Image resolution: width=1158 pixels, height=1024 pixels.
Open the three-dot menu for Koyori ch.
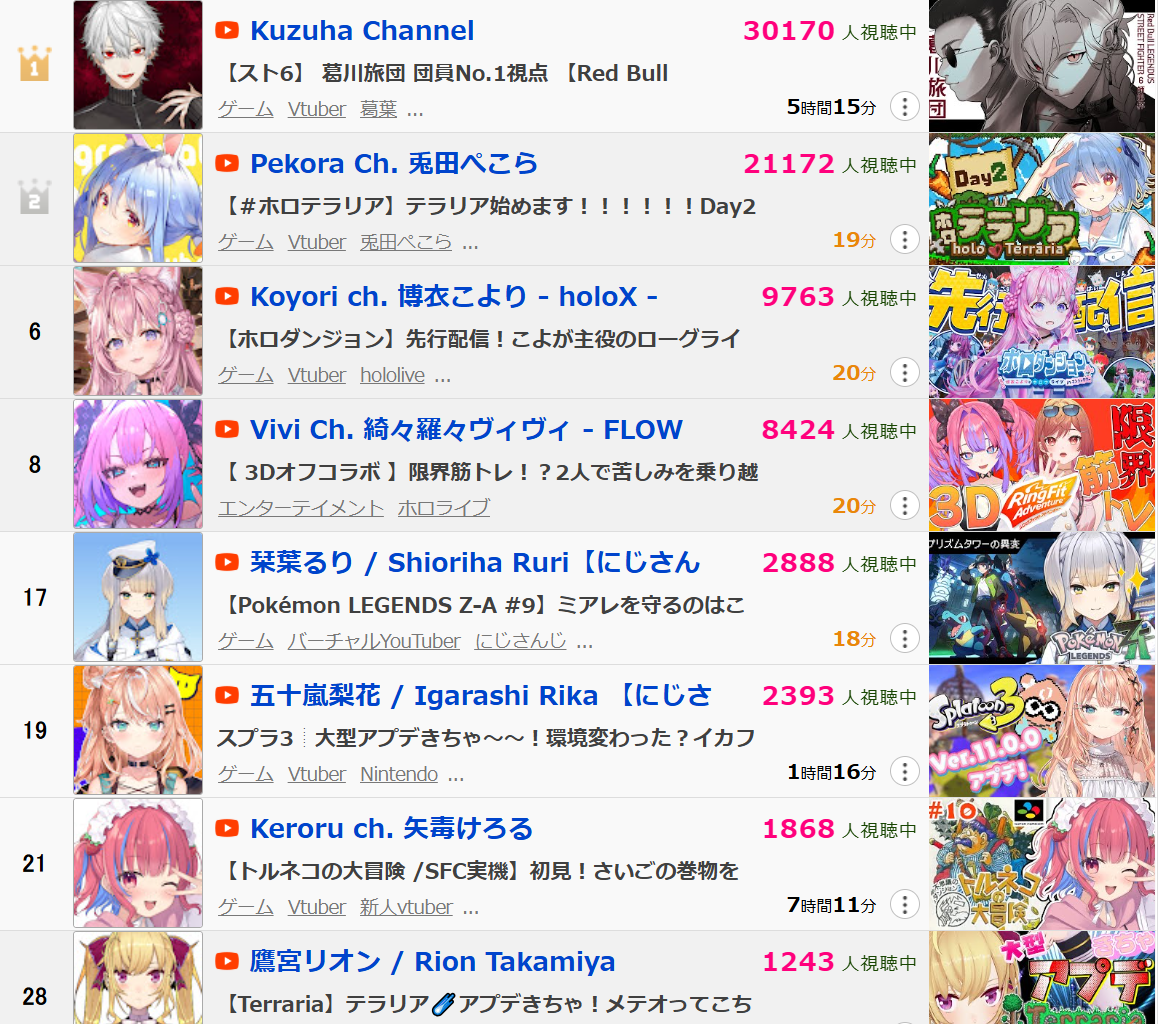click(904, 372)
